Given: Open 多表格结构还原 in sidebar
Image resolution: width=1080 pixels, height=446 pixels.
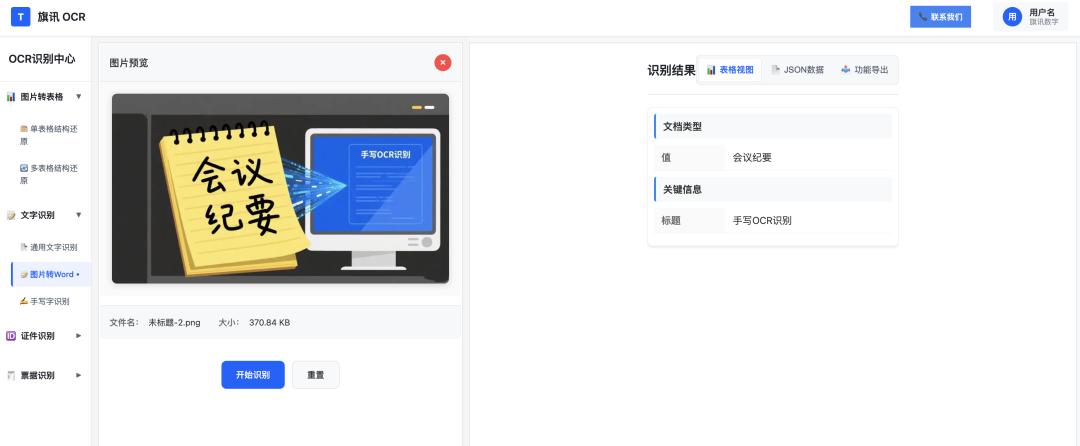Looking at the screenshot, I should [51, 174].
